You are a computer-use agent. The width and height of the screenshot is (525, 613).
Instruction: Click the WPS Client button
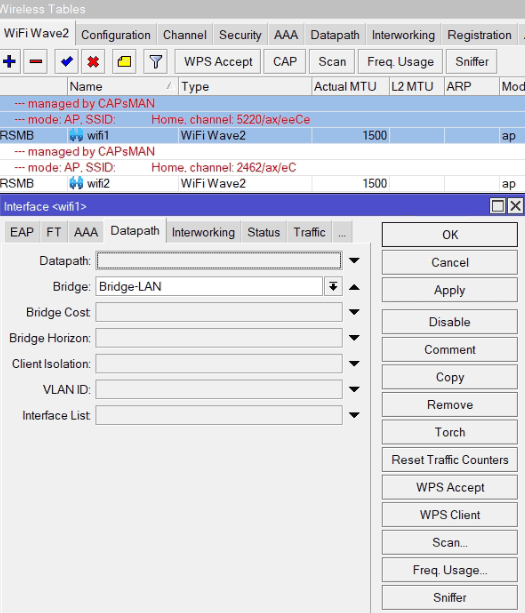450,515
